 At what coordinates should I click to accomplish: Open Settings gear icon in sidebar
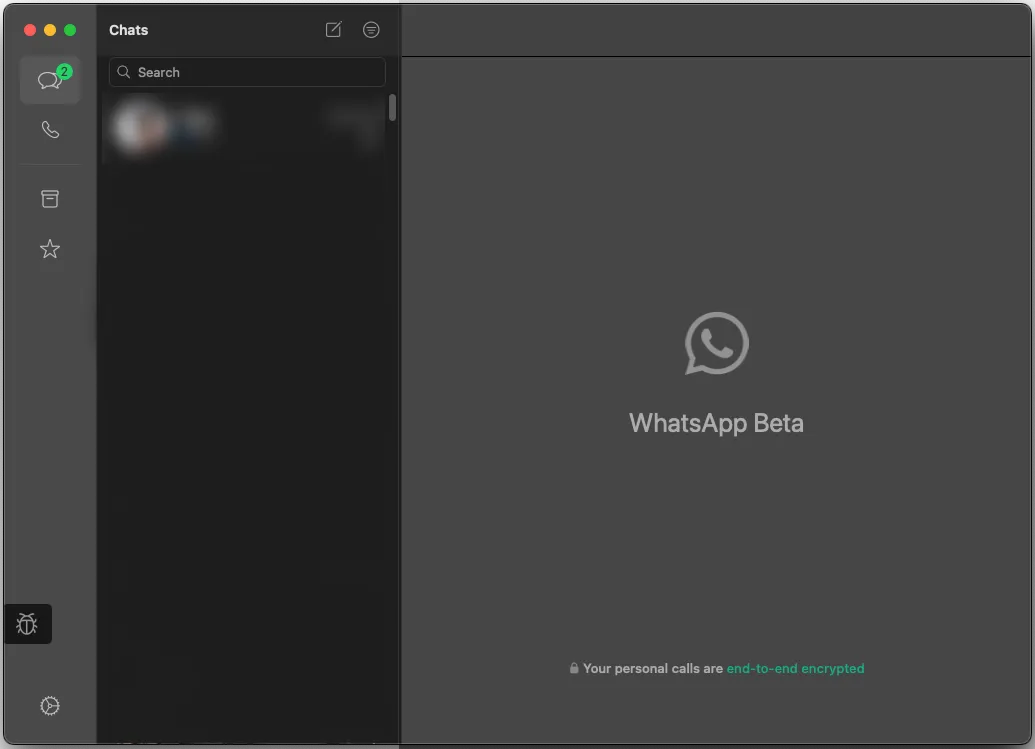click(50, 705)
